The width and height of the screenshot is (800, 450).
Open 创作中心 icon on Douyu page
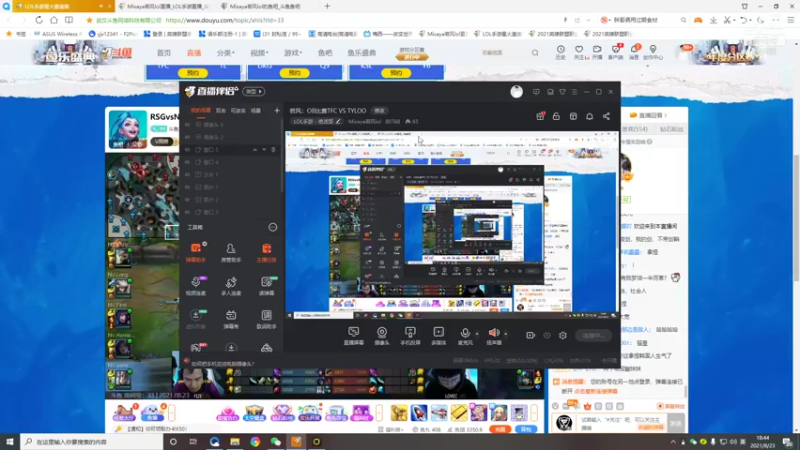653,52
